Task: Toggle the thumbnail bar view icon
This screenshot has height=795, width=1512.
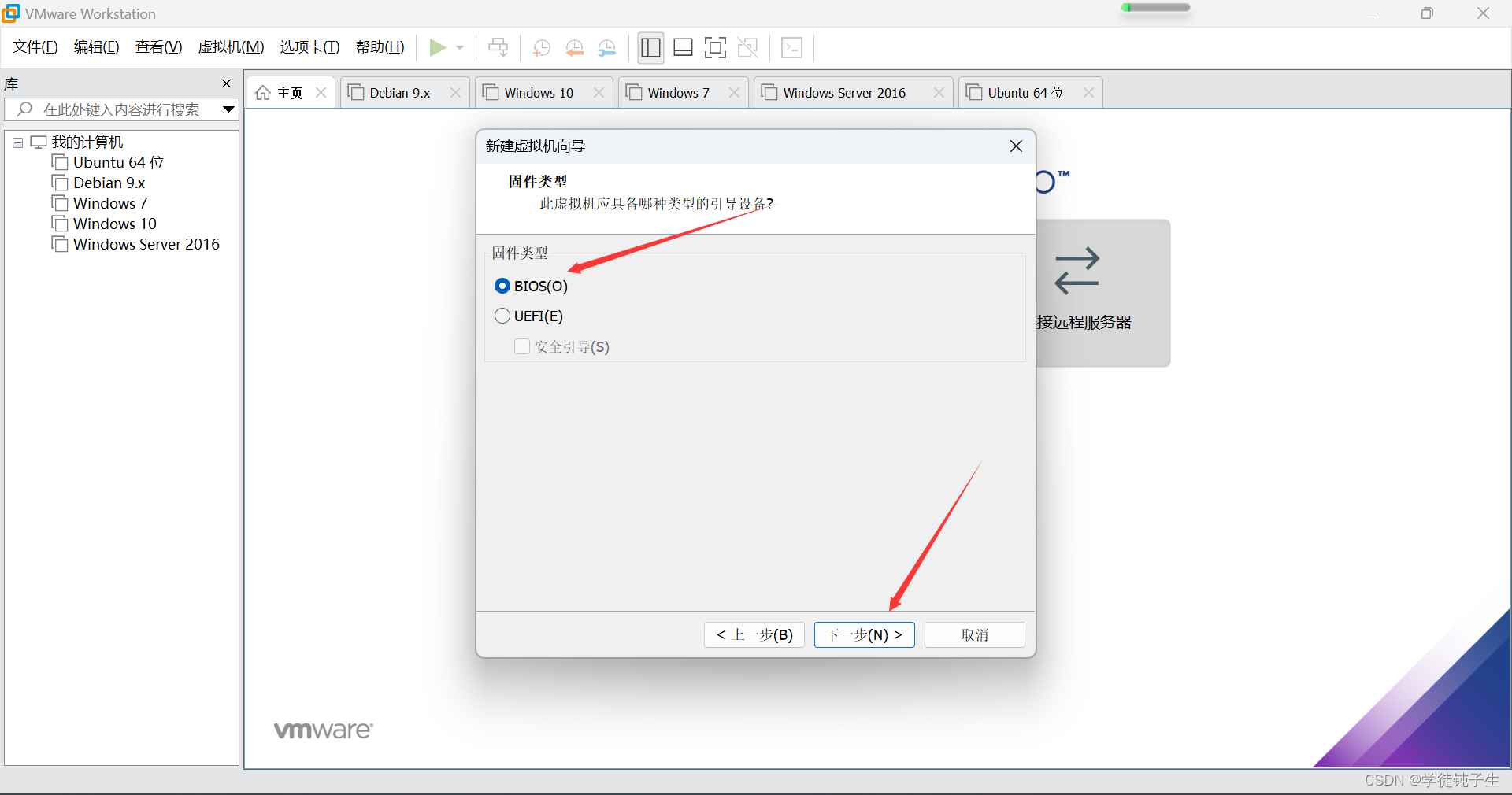Action: (684, 48)
